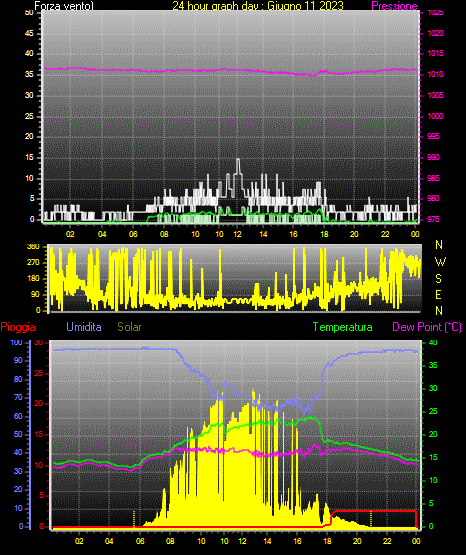Image resolution: width=466 pixels, height=555 pixels.
Task: Click the green Temperatura legend label
Action: 343,327
